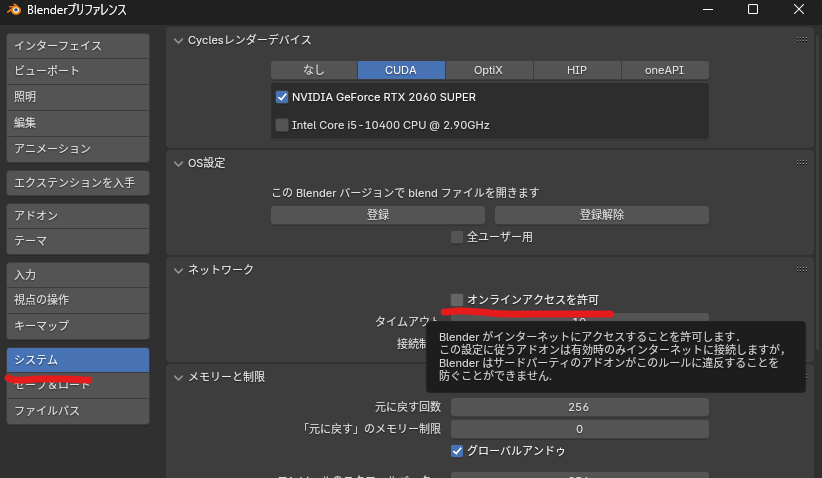Open エクステンションを入手 section

[78, 183]
